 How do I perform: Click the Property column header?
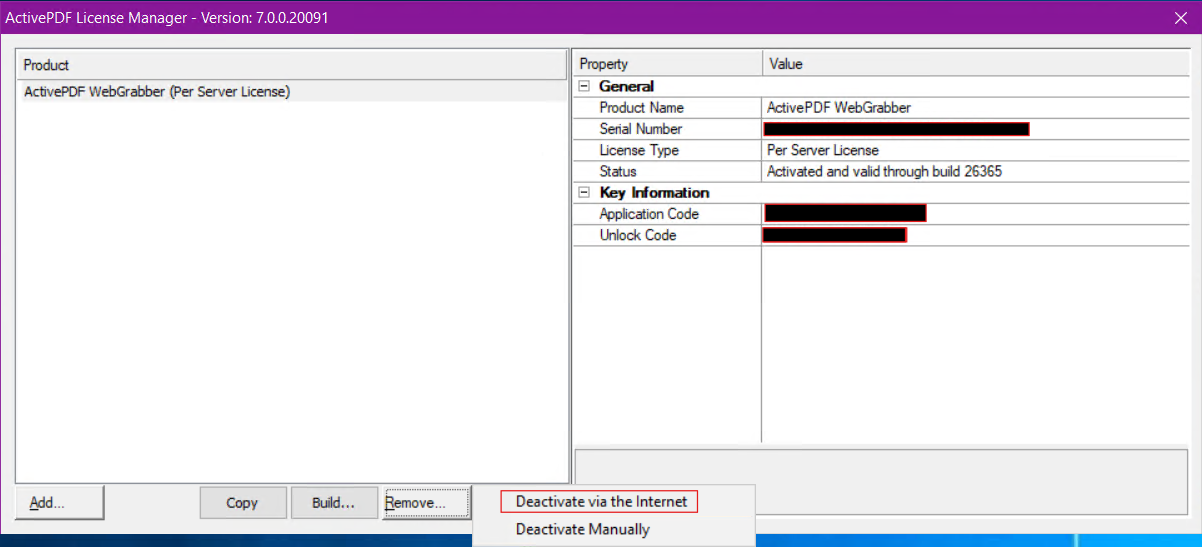(668, 64)
